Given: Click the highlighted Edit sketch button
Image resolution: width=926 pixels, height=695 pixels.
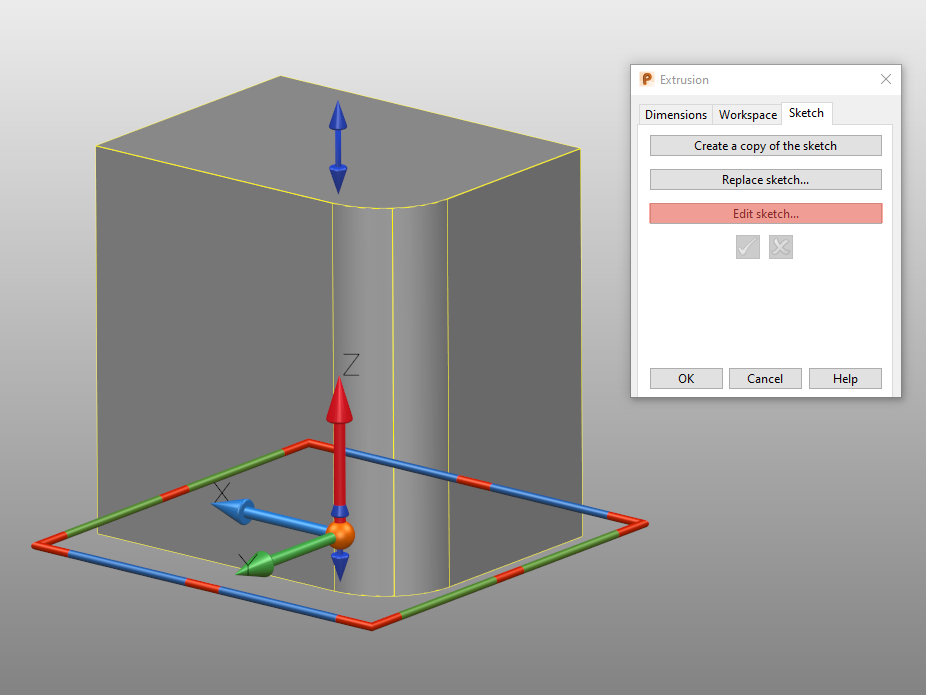Looking at the screenshot, I should click(765, 213).
